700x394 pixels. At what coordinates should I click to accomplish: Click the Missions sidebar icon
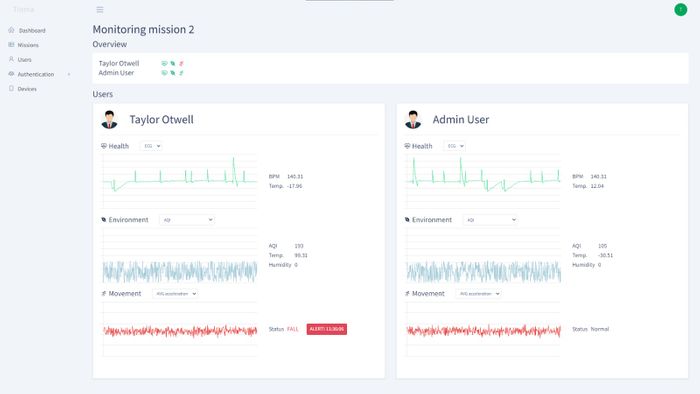click(x=12, y=45)
